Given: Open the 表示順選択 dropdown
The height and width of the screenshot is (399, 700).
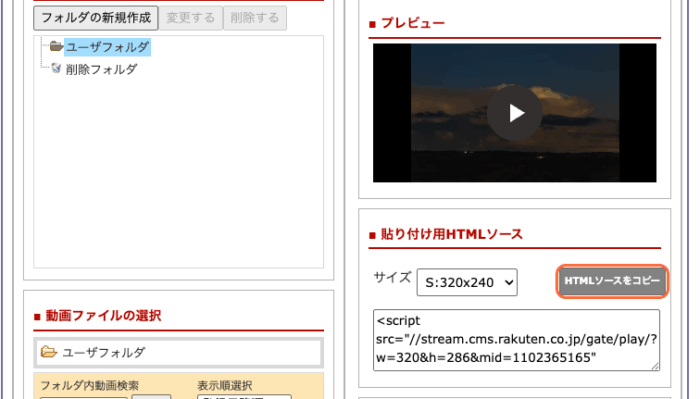Looking at the screenshot, I should click(x=244, y=396).
